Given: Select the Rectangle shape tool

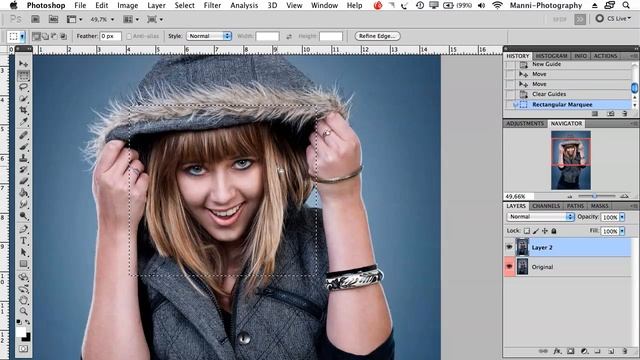Looking at the screenshot, I should click(x=24, y=264).
